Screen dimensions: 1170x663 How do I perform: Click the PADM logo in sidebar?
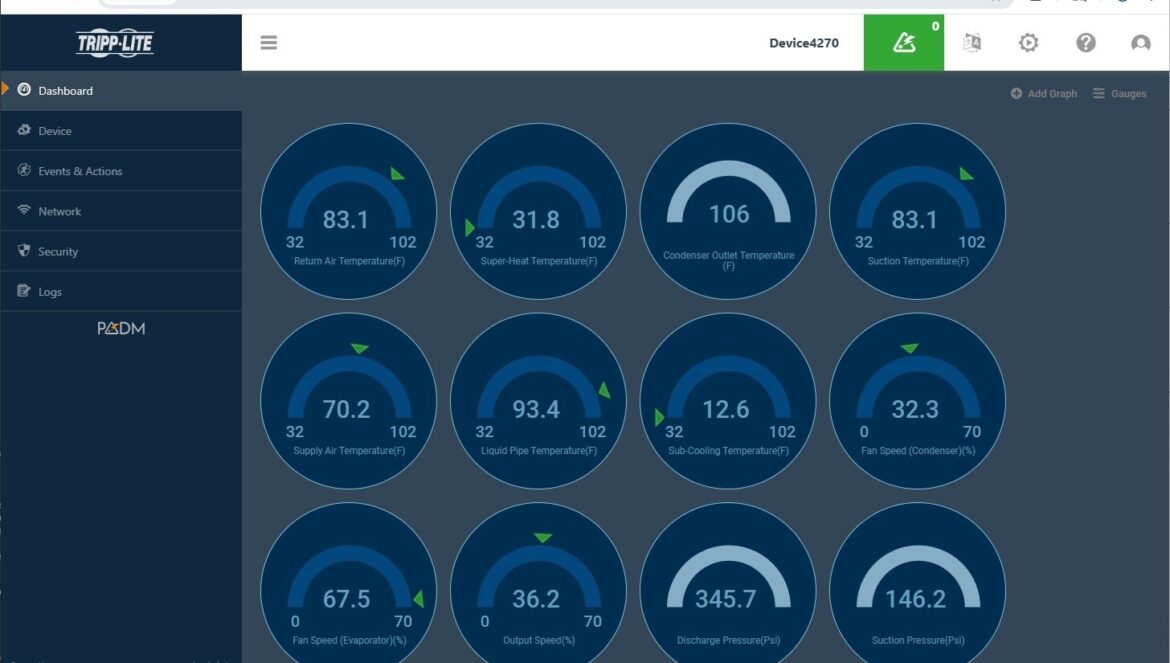tap(121, 328)
